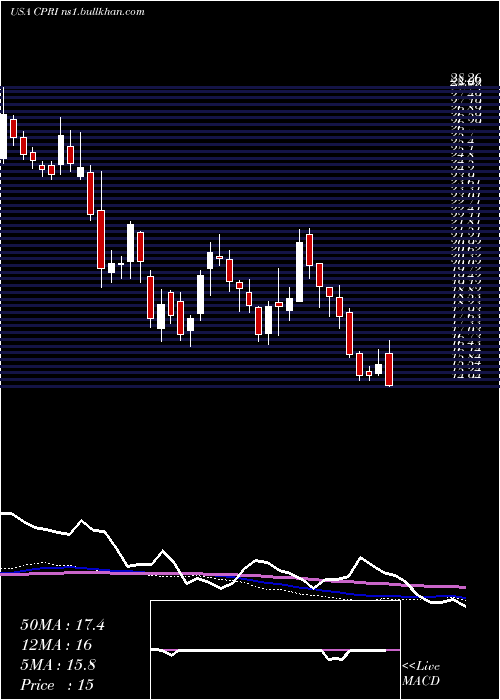
Task: Click the 28.26 top price axis label
Action: [466, 80]
